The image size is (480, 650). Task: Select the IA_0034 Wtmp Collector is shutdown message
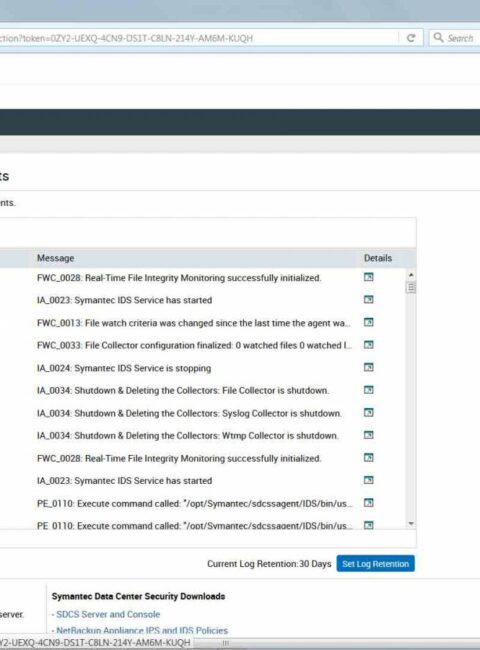point(188,436)
